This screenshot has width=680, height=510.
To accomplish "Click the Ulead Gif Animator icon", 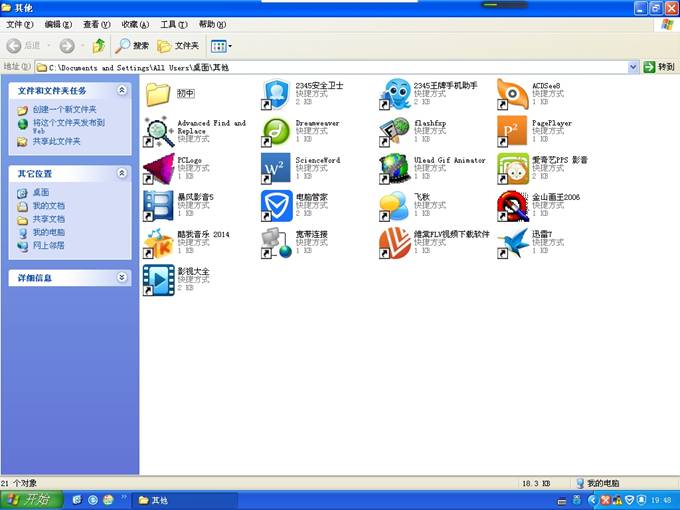I will [394, 168].
